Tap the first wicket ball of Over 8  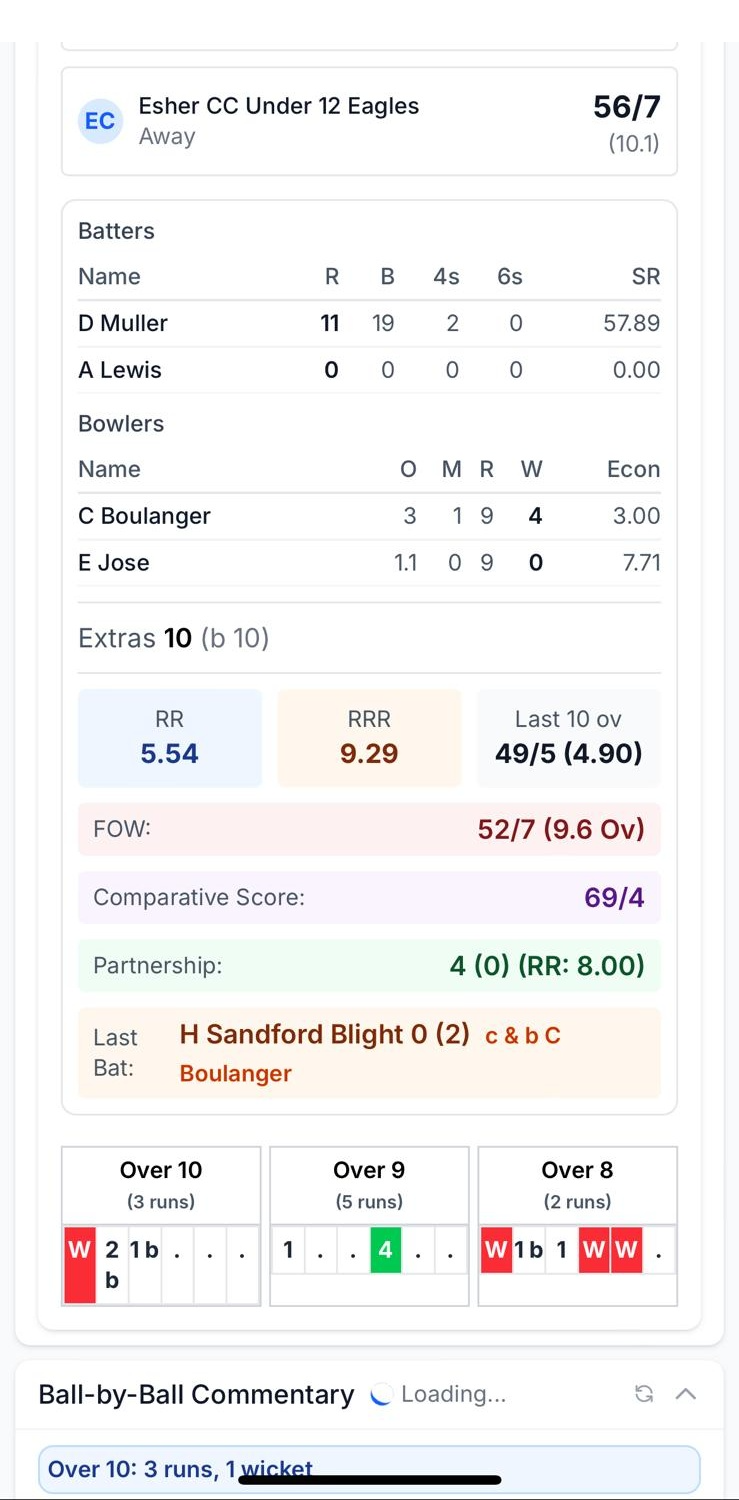point(496,1250)
